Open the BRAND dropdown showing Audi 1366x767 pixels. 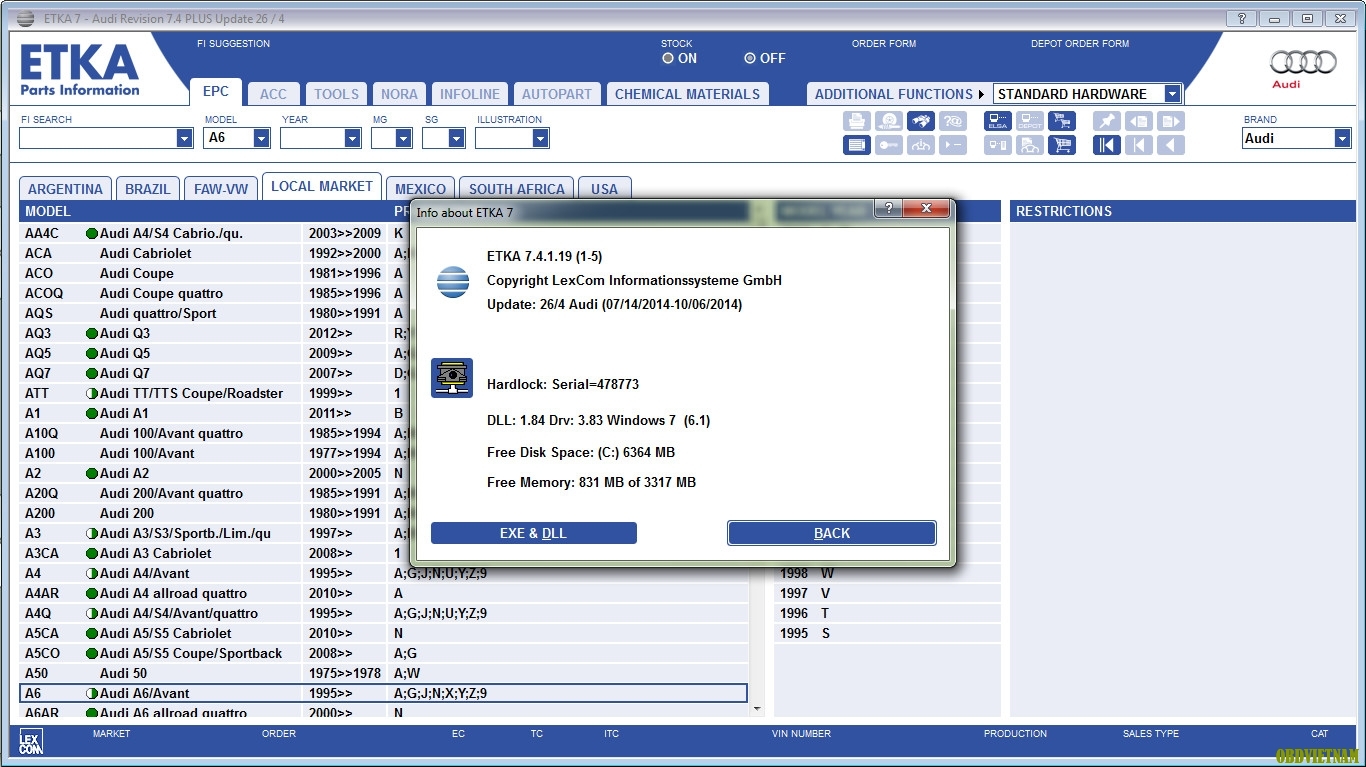coord(1342,139)
